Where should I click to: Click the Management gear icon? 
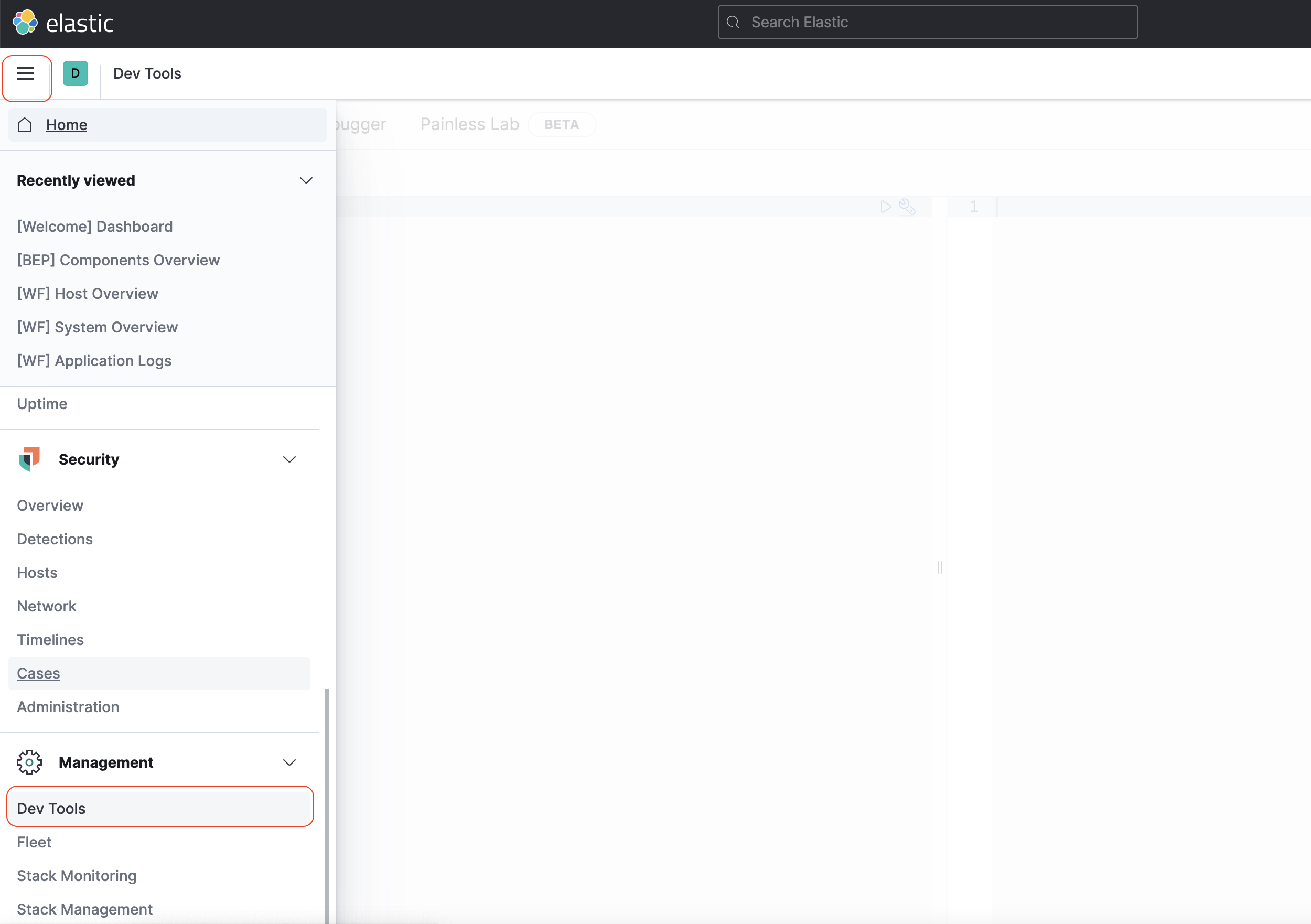click(x=29, y=762)
